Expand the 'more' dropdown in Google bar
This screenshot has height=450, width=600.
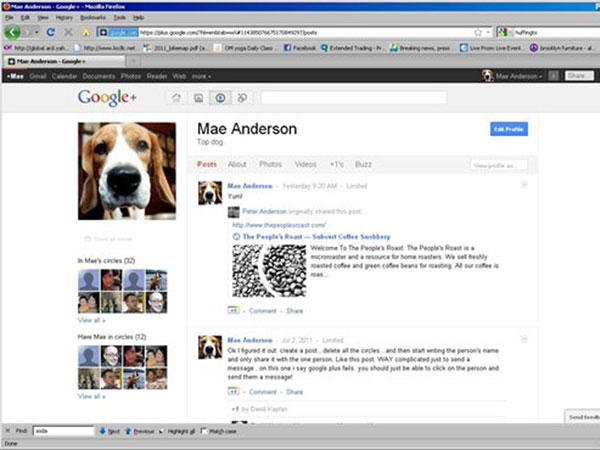pyautogui.click(x=201, y=76)
